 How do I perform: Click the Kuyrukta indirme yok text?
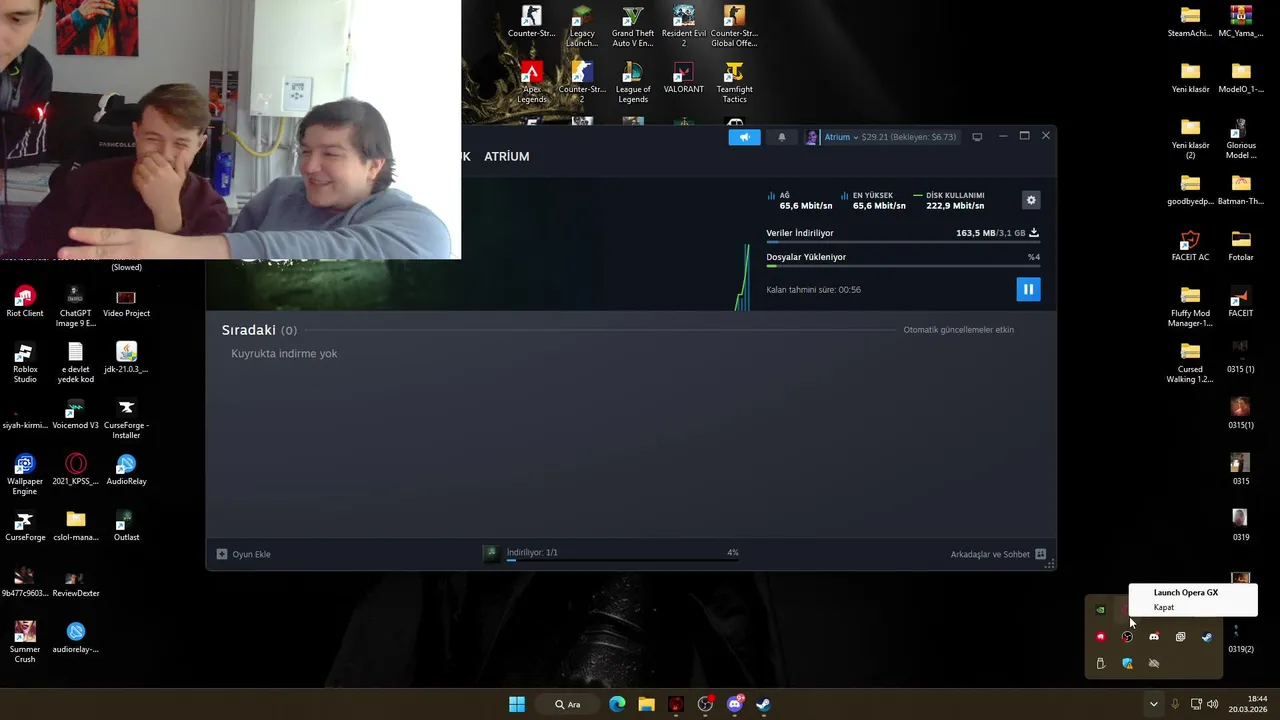284,354
